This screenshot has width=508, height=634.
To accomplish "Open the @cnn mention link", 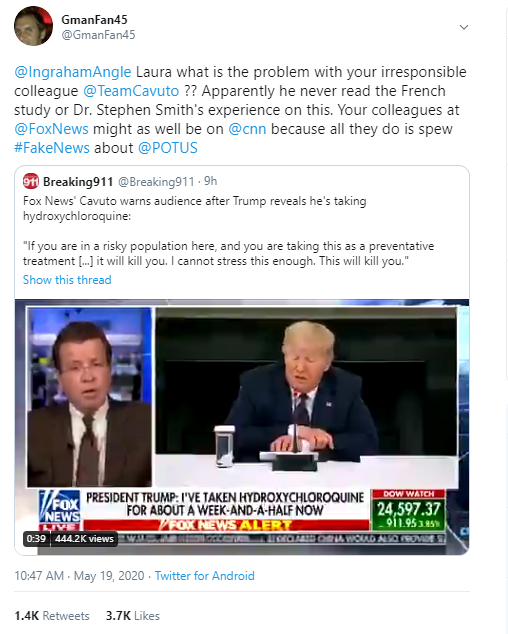I will point(247,129).
